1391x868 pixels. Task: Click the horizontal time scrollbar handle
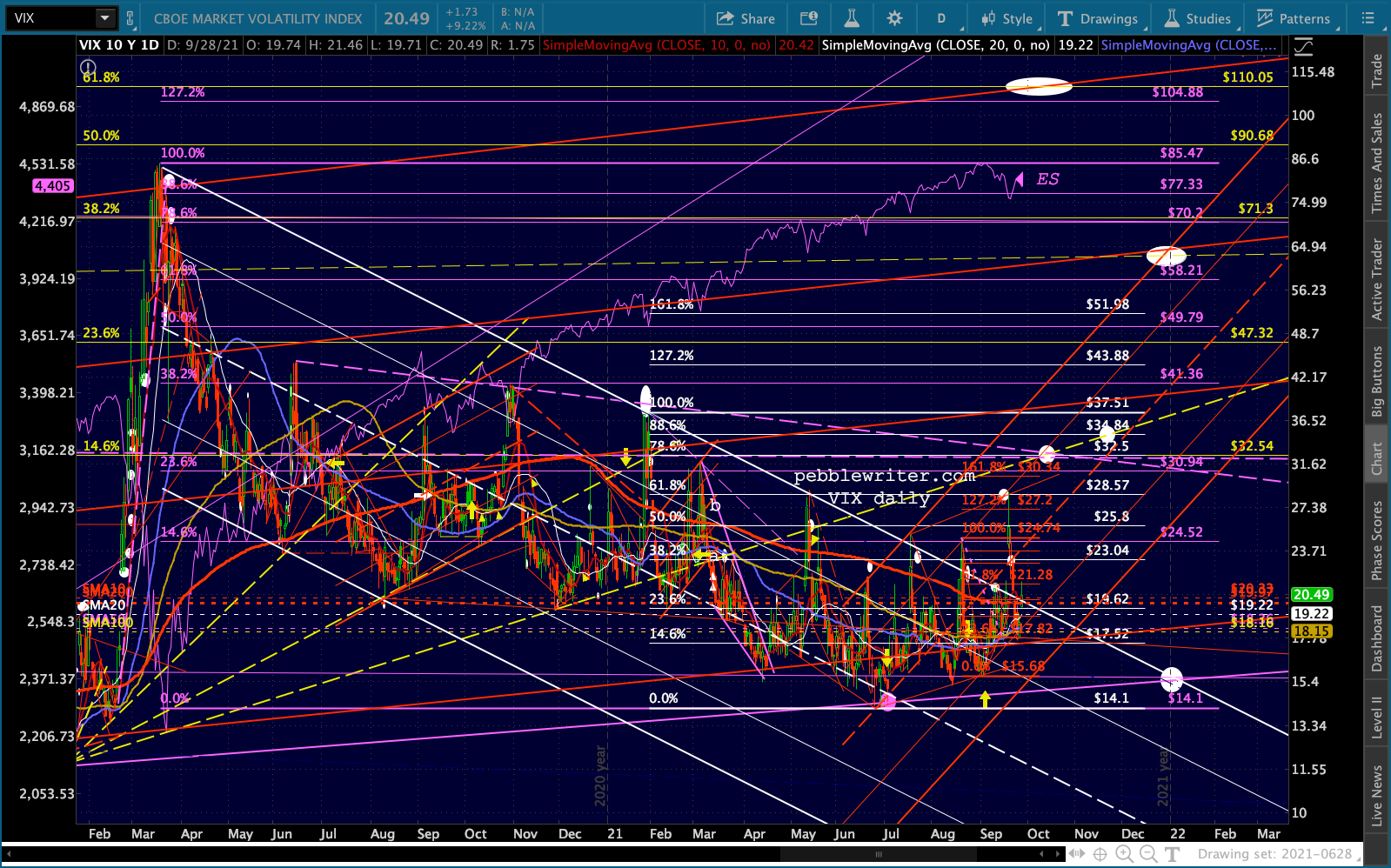[879, 854]
